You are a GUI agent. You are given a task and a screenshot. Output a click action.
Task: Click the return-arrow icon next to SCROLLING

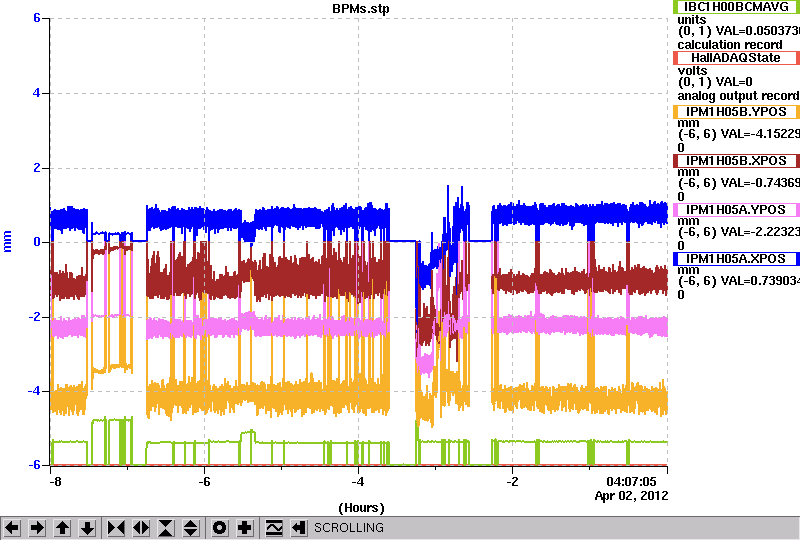(x=299, y=528)
